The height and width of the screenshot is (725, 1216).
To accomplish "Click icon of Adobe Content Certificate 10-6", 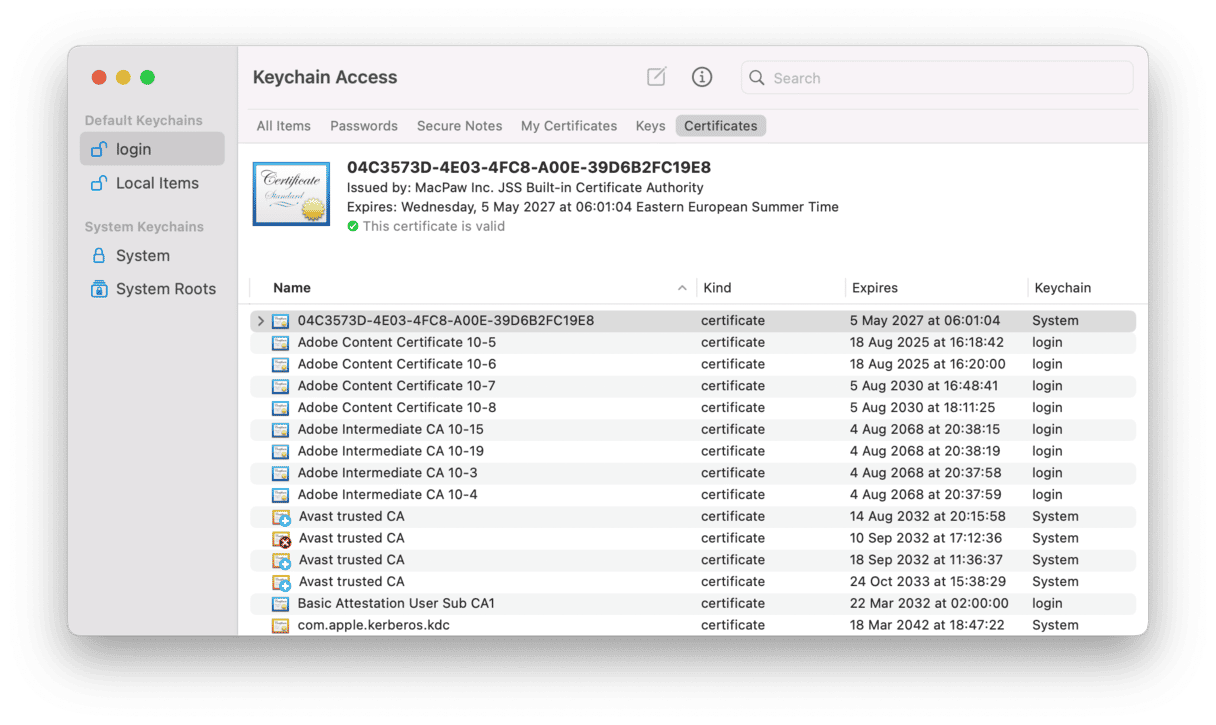I will point(280,365).
